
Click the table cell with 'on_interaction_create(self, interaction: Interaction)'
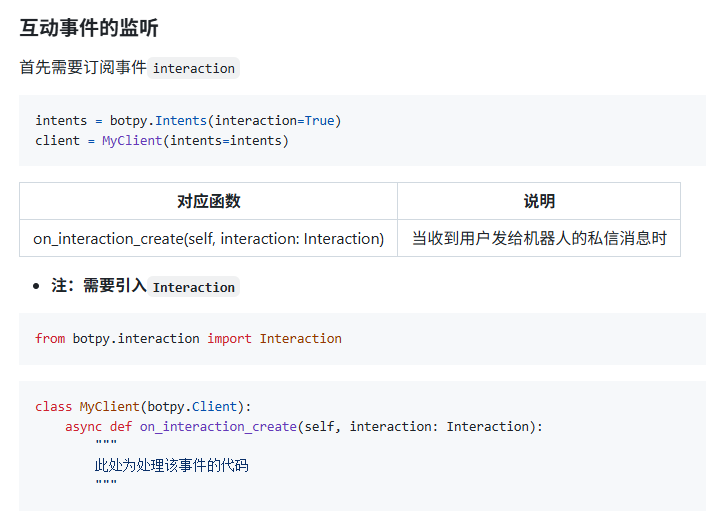[x=208, y=238]
